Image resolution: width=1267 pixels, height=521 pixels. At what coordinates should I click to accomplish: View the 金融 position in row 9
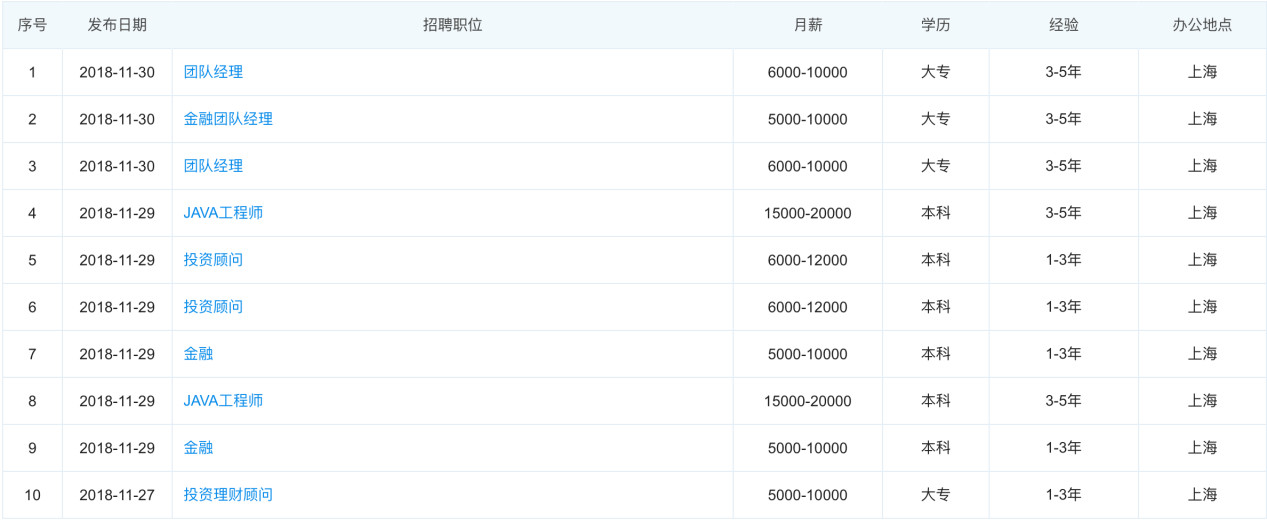(198, 448)
